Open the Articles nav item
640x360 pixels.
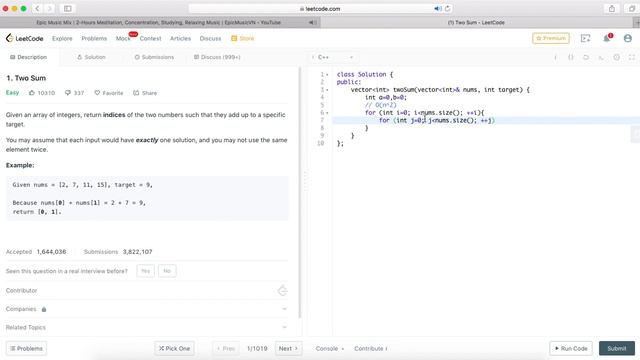click(180, 38)
